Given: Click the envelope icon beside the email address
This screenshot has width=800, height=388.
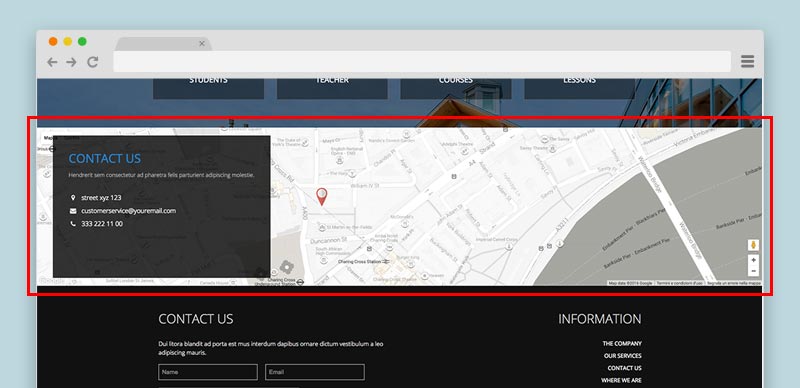Looking at the screenshot, I should point(73,211).
